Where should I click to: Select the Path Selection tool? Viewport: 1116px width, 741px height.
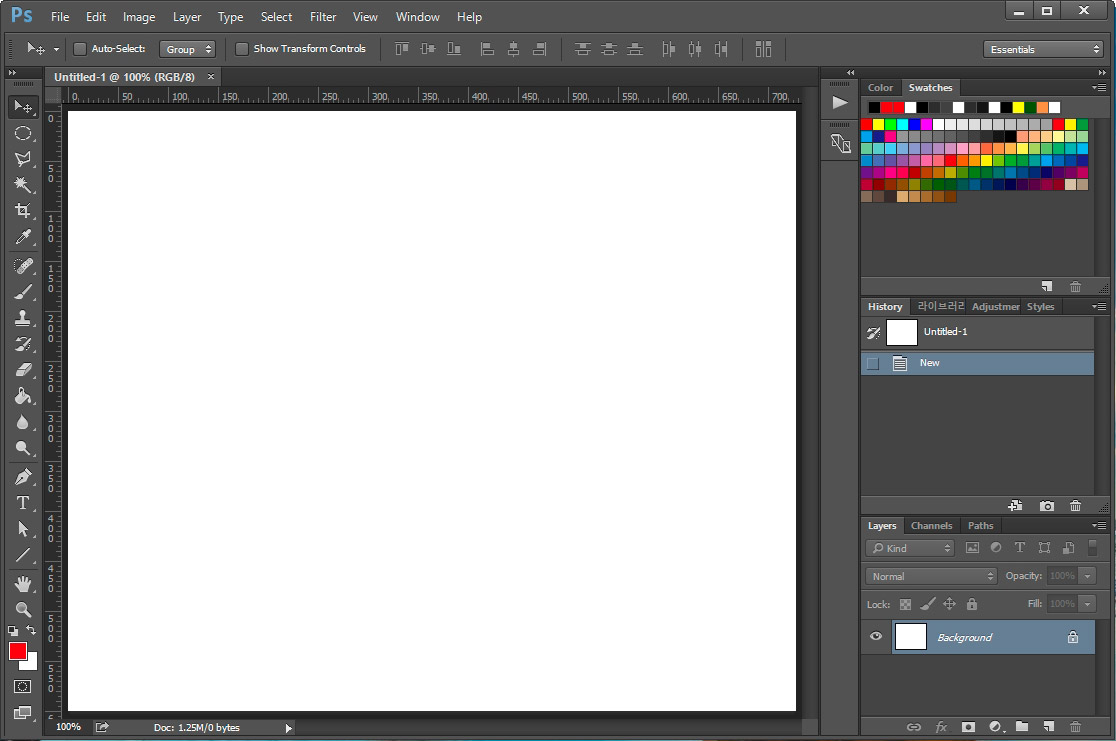[x=23, y=529]
